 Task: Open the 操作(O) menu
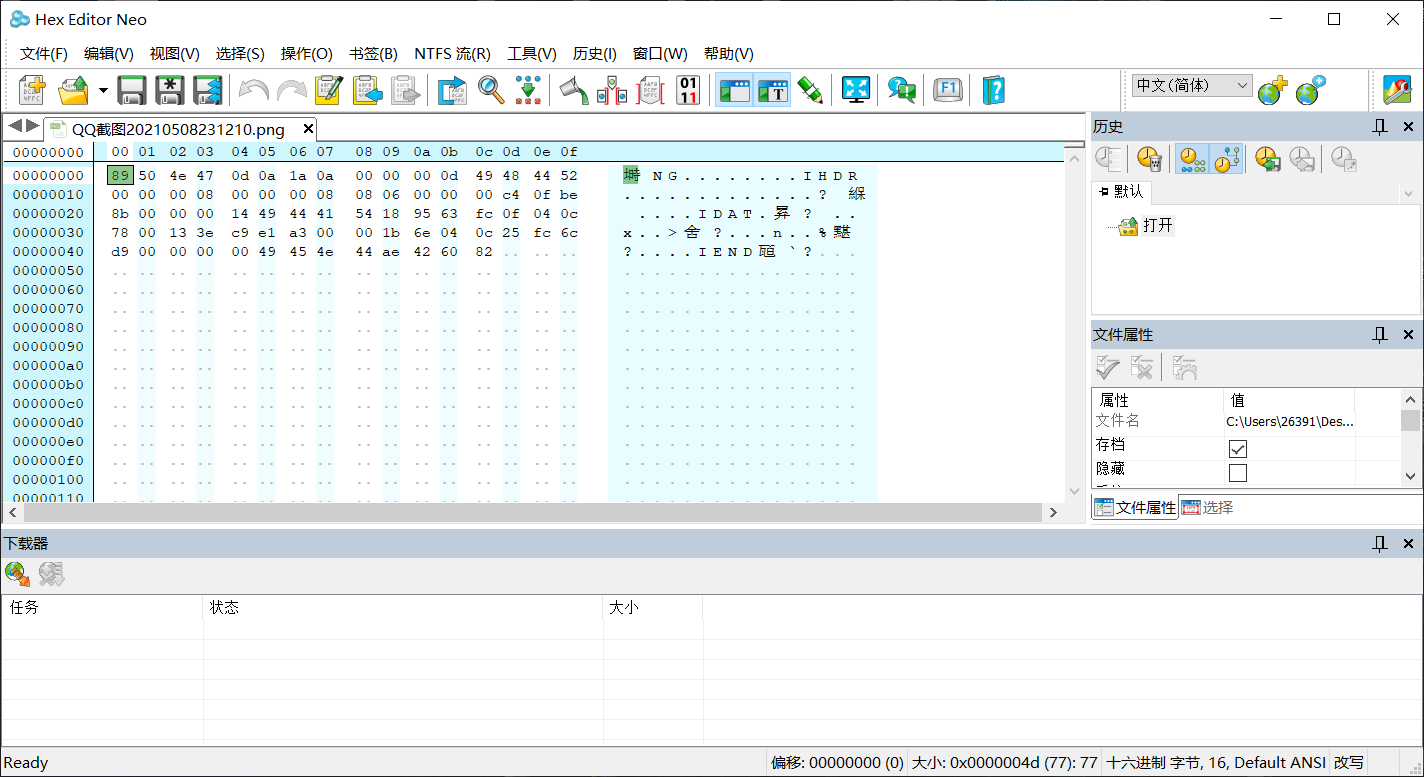tap(307, 54)
